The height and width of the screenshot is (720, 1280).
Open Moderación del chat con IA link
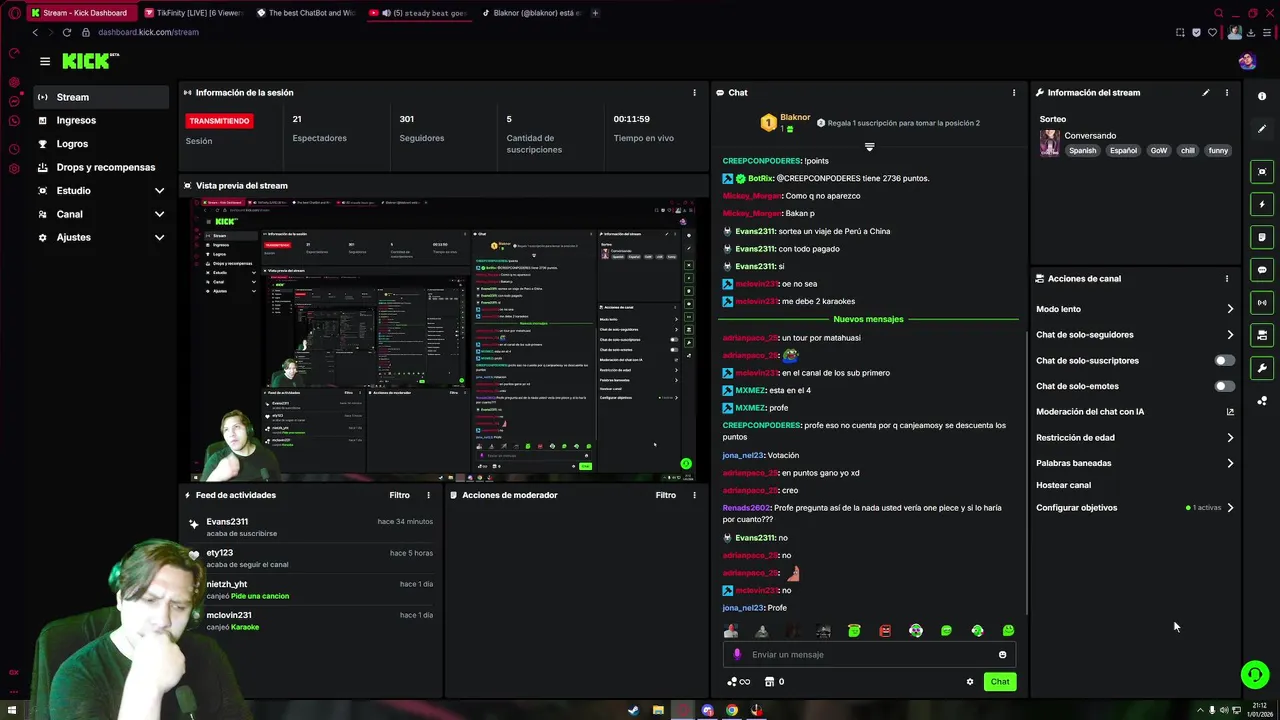coord(1135,412)
